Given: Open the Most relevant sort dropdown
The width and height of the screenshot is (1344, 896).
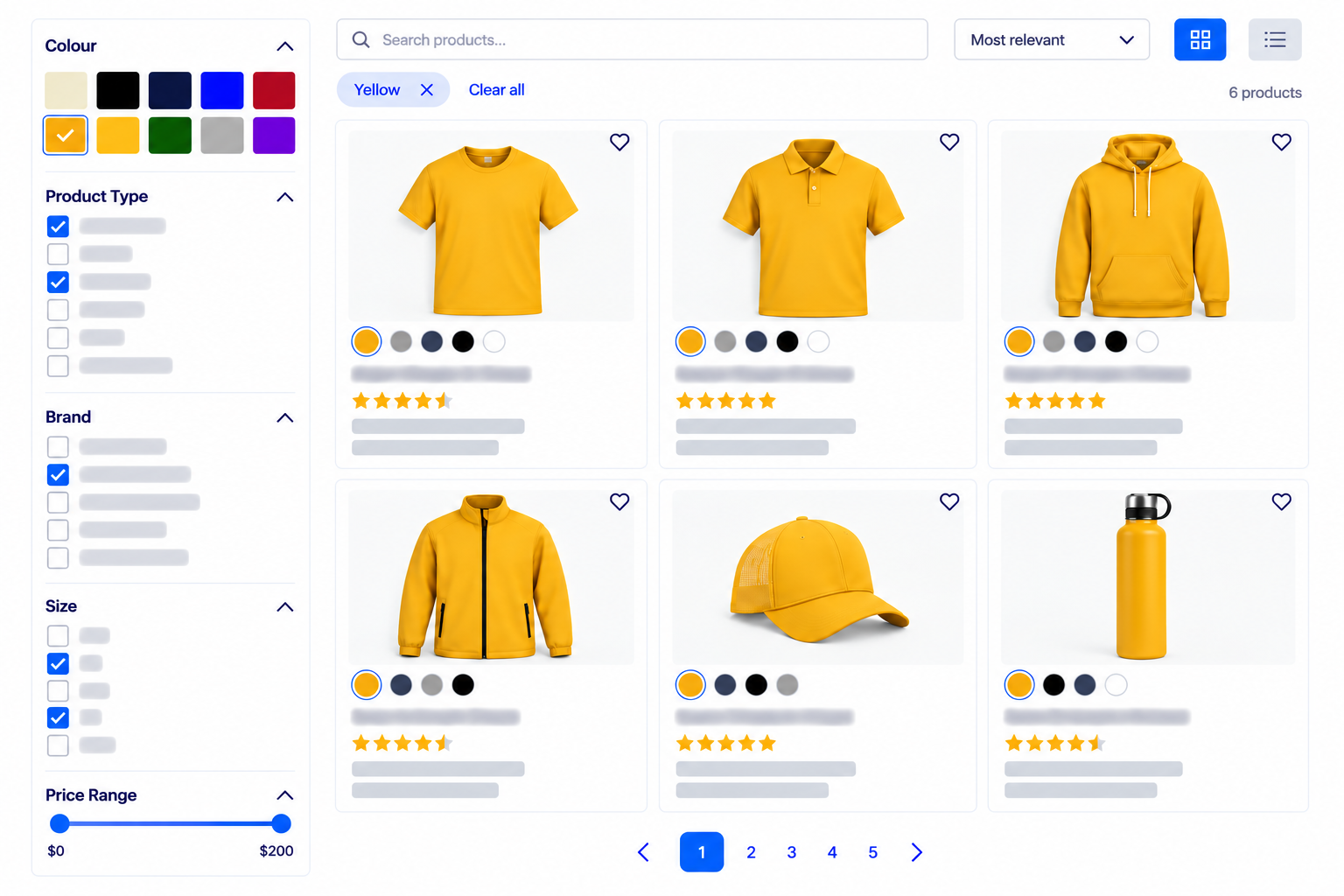Looking at the screenshot, I should tap(1052, 39).
